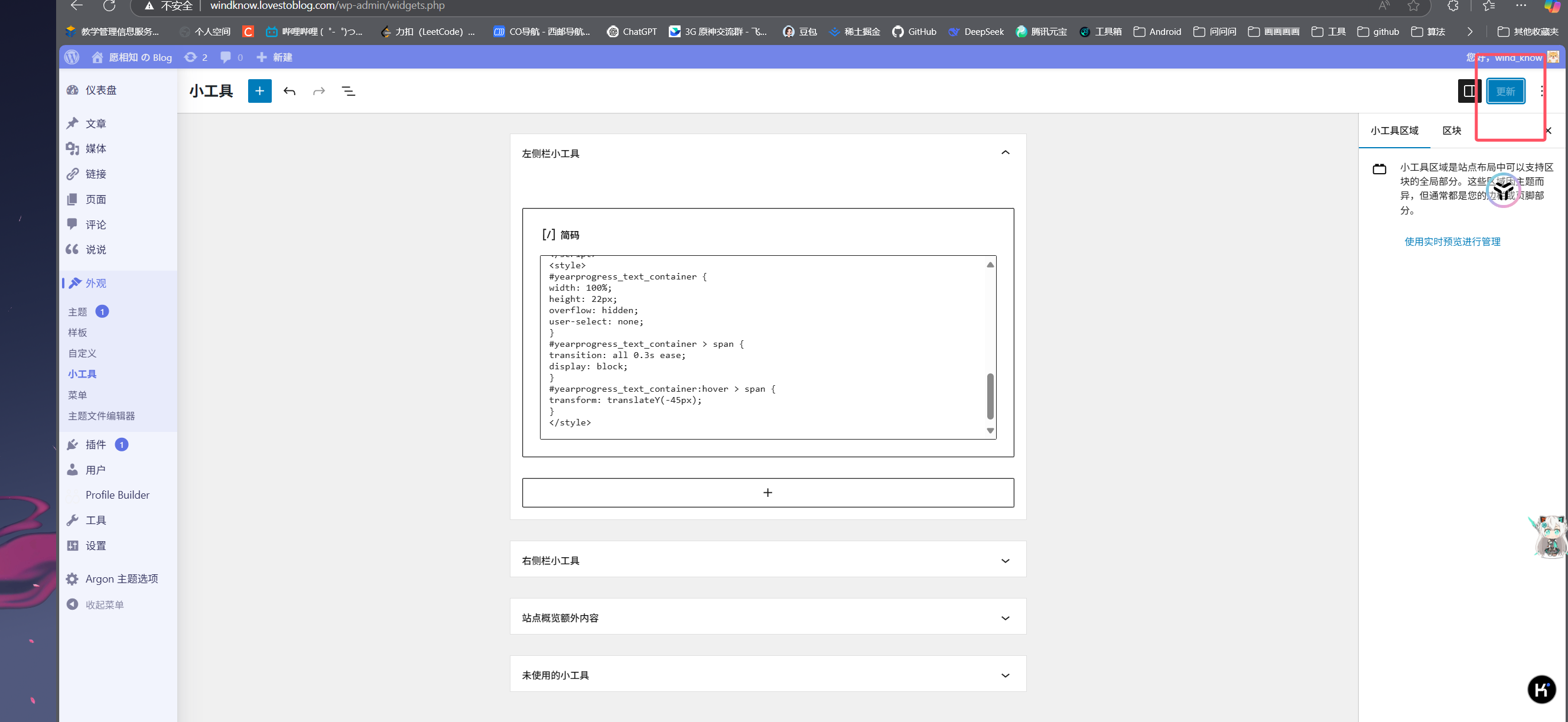The image size is (1568, 722).
Task: Switch to the 区块 tab
Action: [1451, 130]
